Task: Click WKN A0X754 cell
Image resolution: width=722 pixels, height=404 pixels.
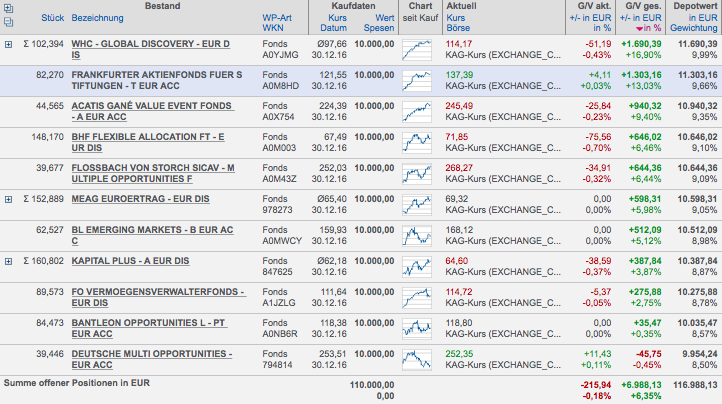Action: [278, 117]
